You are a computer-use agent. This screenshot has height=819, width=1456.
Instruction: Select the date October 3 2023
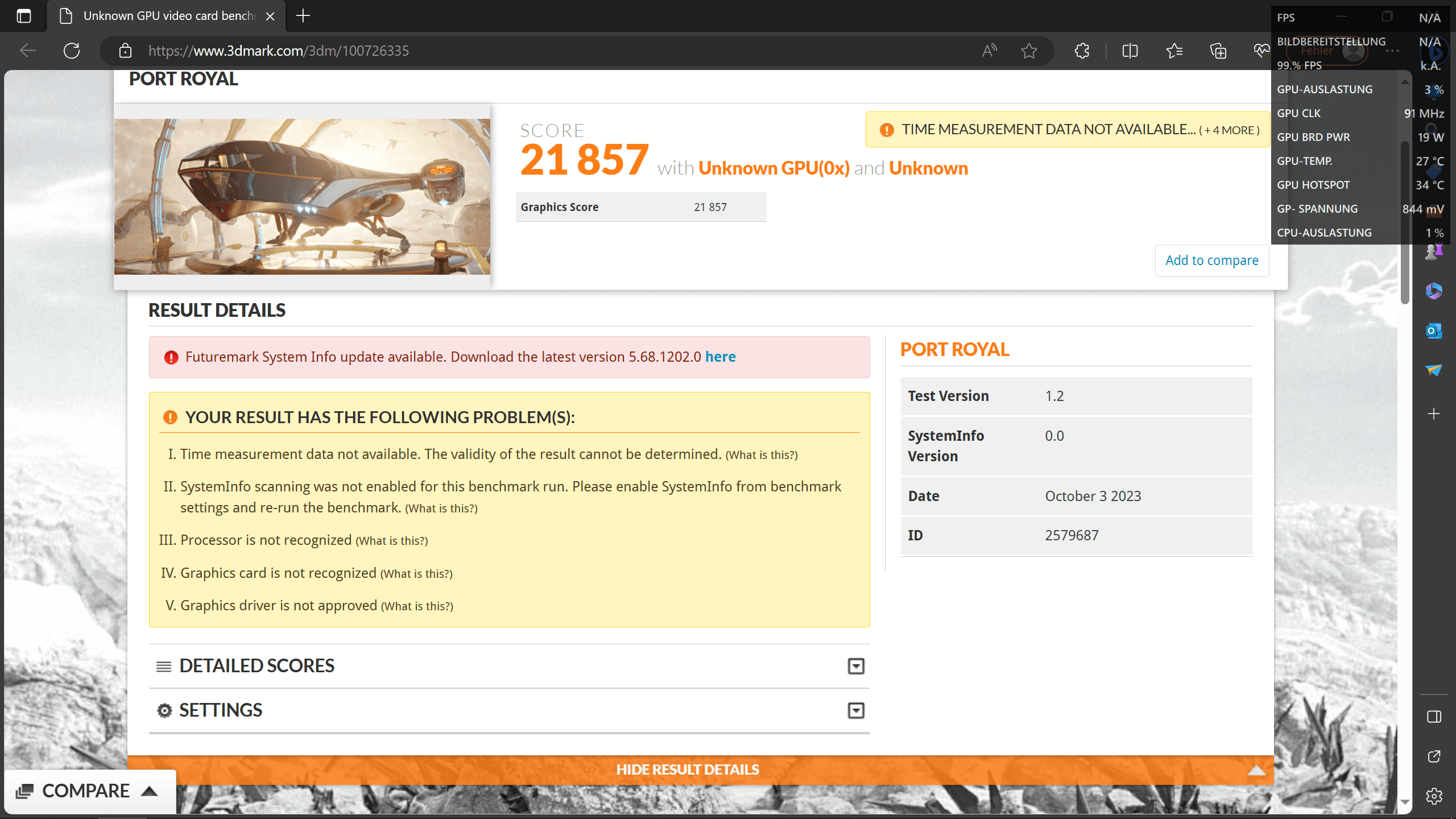click(x=1093, y=496)
